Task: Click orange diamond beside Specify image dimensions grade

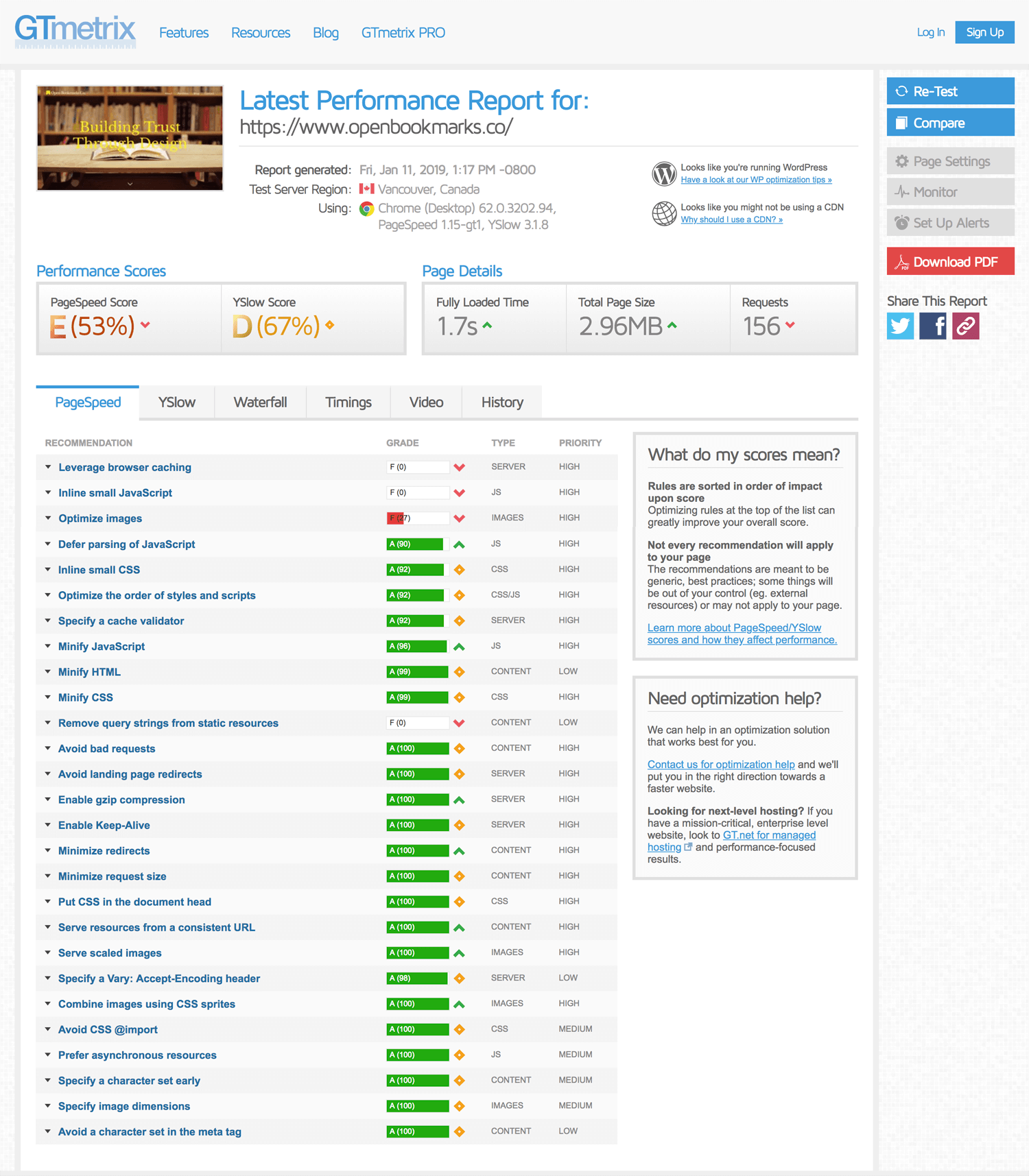Action: point(460,1106)
